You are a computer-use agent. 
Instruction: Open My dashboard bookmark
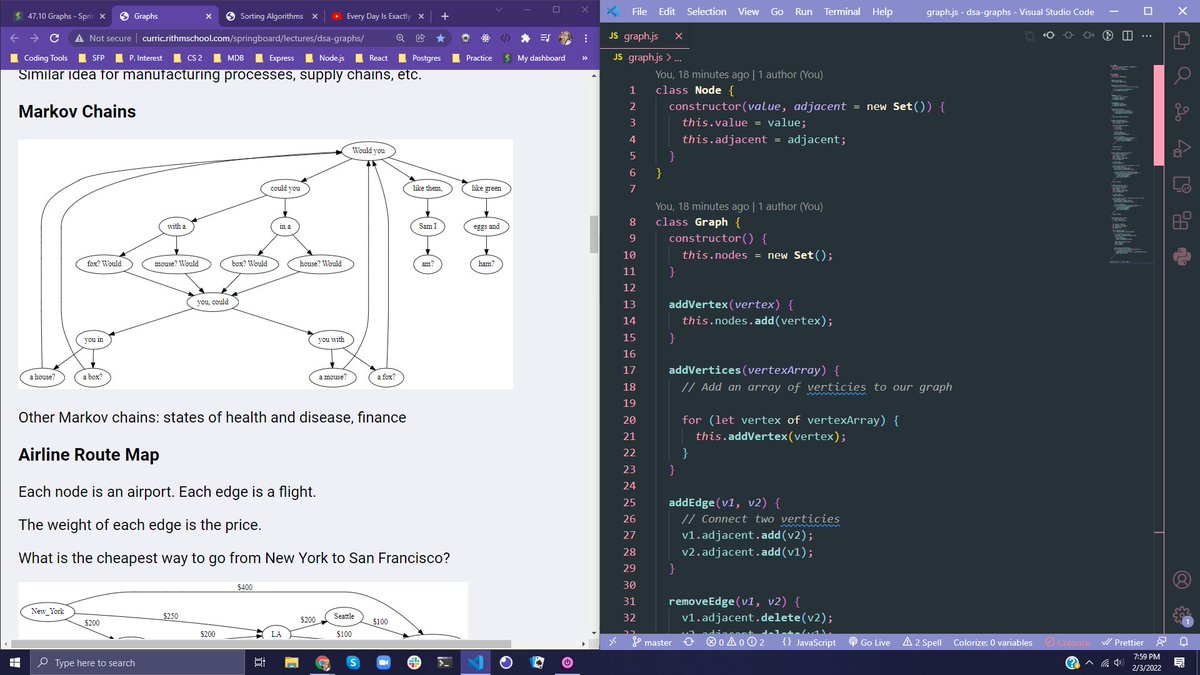click(x=536, y=58)
